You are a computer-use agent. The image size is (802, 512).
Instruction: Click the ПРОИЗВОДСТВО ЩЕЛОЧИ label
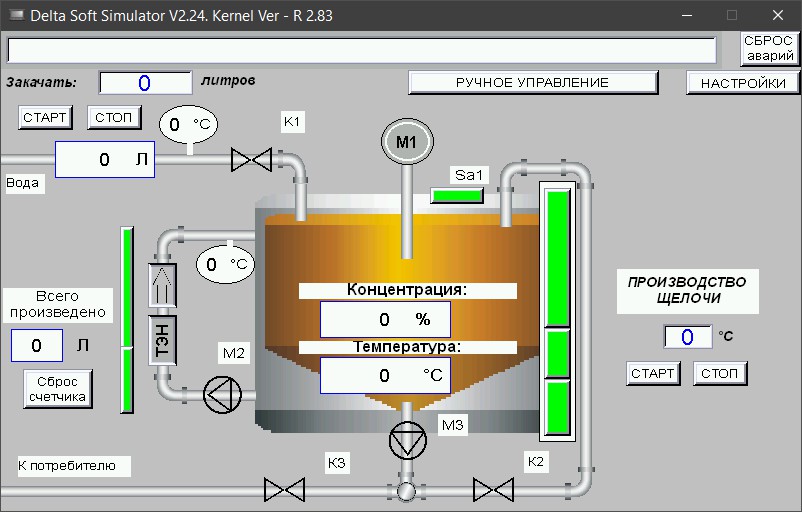coord(687,290)
